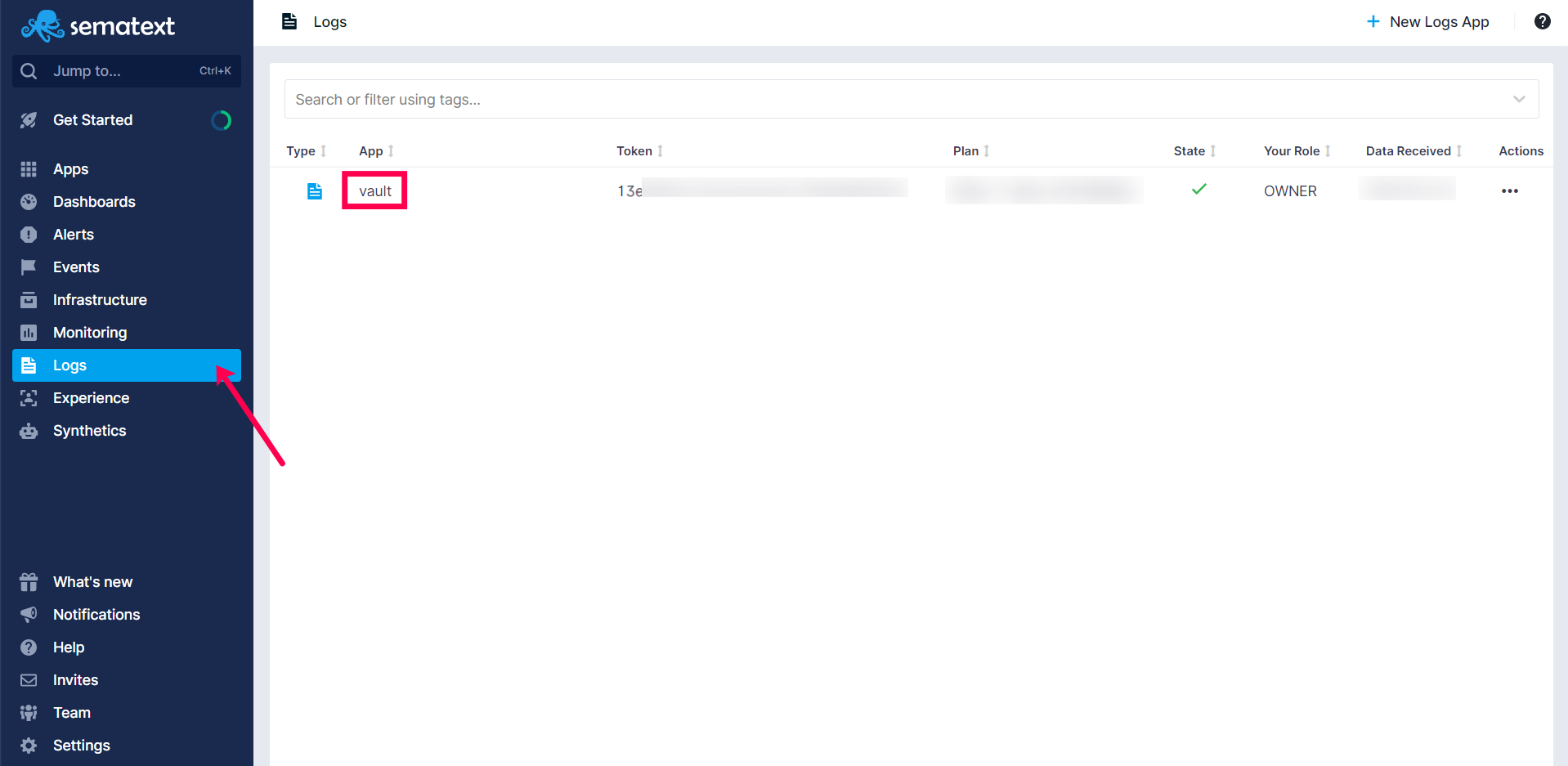Click the Logs page title text

click(x=330, y=22)
